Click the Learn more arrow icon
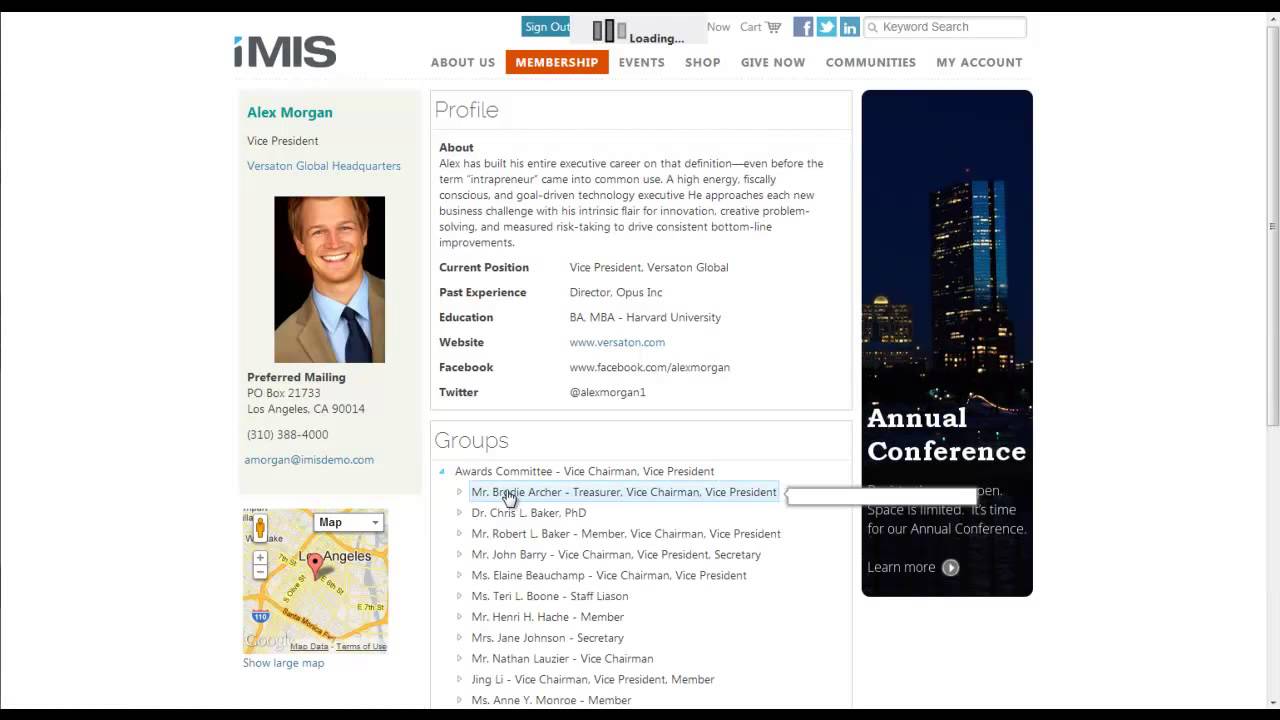 [x=951, y=567]
